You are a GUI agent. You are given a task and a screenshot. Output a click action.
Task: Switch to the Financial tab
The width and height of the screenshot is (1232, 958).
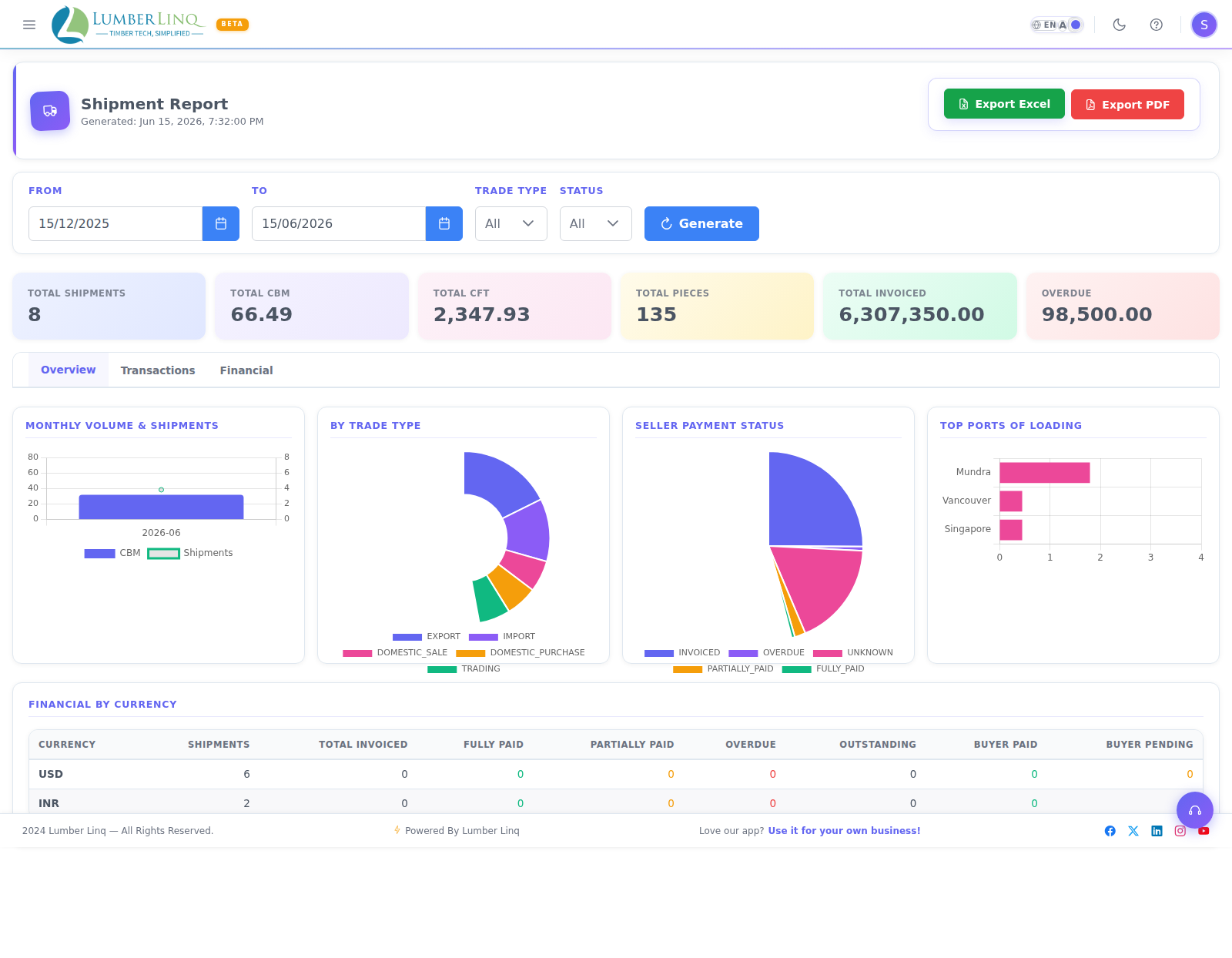246,370
